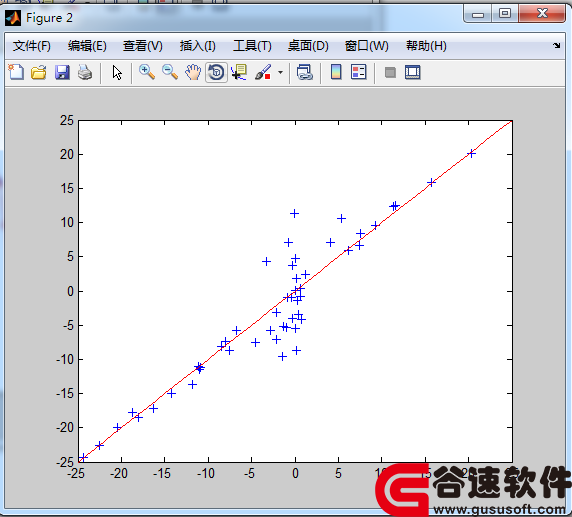Activate the Zoom Out tool
This screenshot has width=572, height=517.
click(x=170, y=72)
